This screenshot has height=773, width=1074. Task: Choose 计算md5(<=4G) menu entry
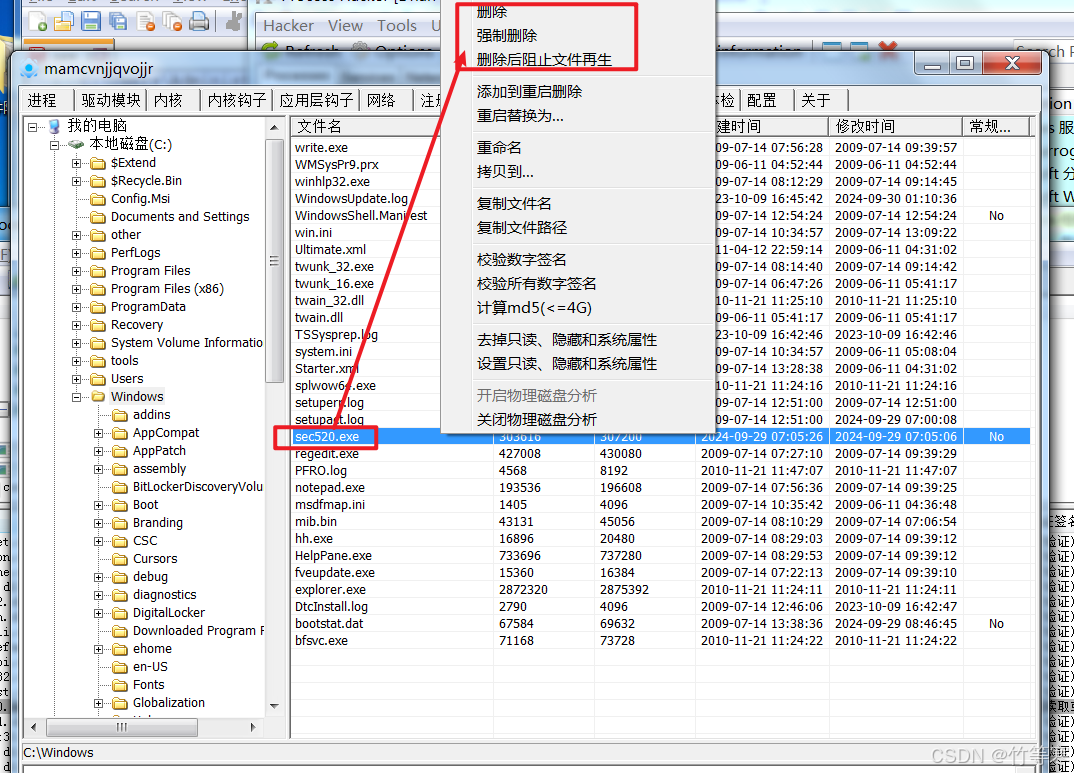coord(534,308)
